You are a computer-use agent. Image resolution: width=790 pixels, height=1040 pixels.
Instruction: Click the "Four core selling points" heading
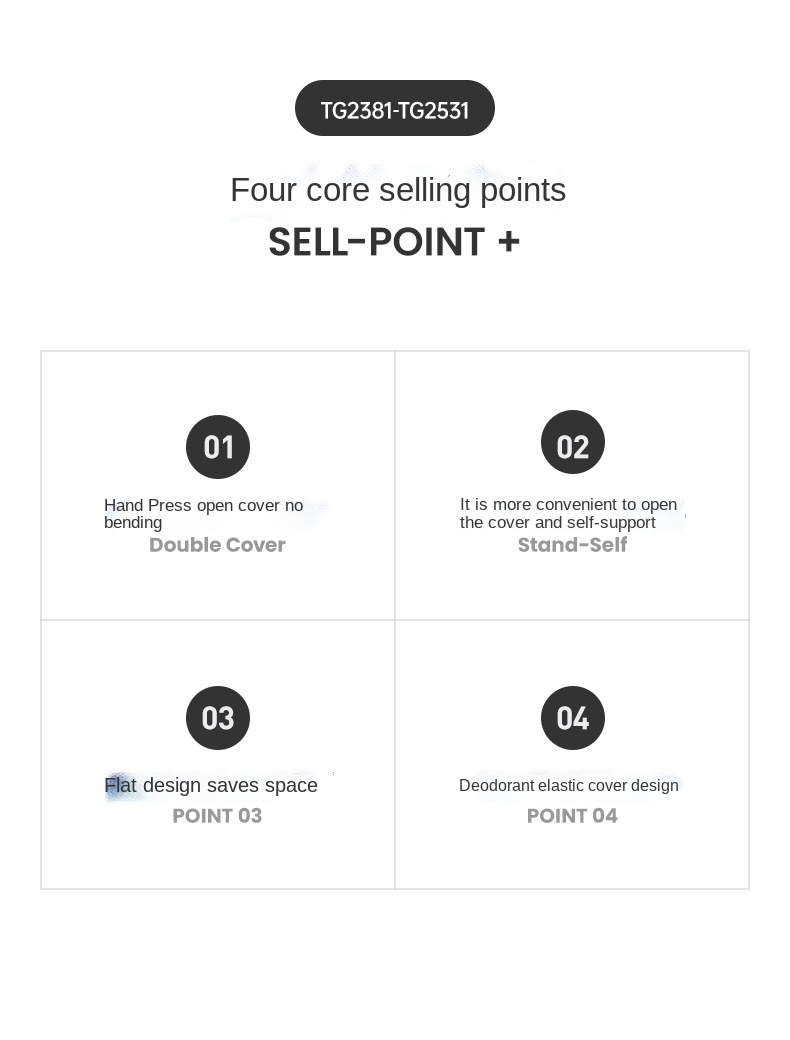click(x=398, y=190)
